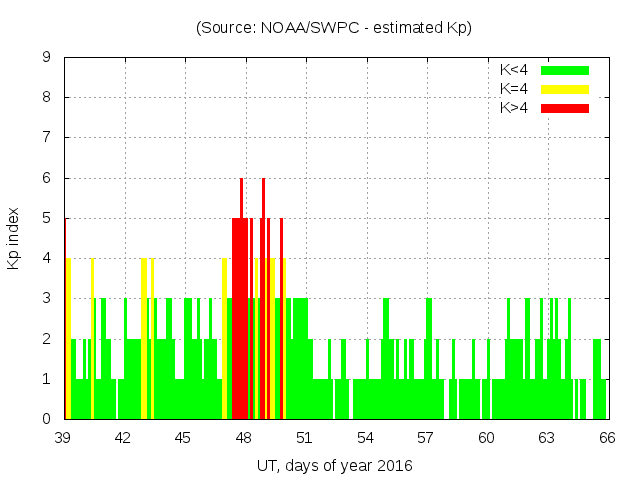This screenshot has height=480, width=640.
Task: Pick x-axis tick label 60
Action: click(x=486, y=438)
